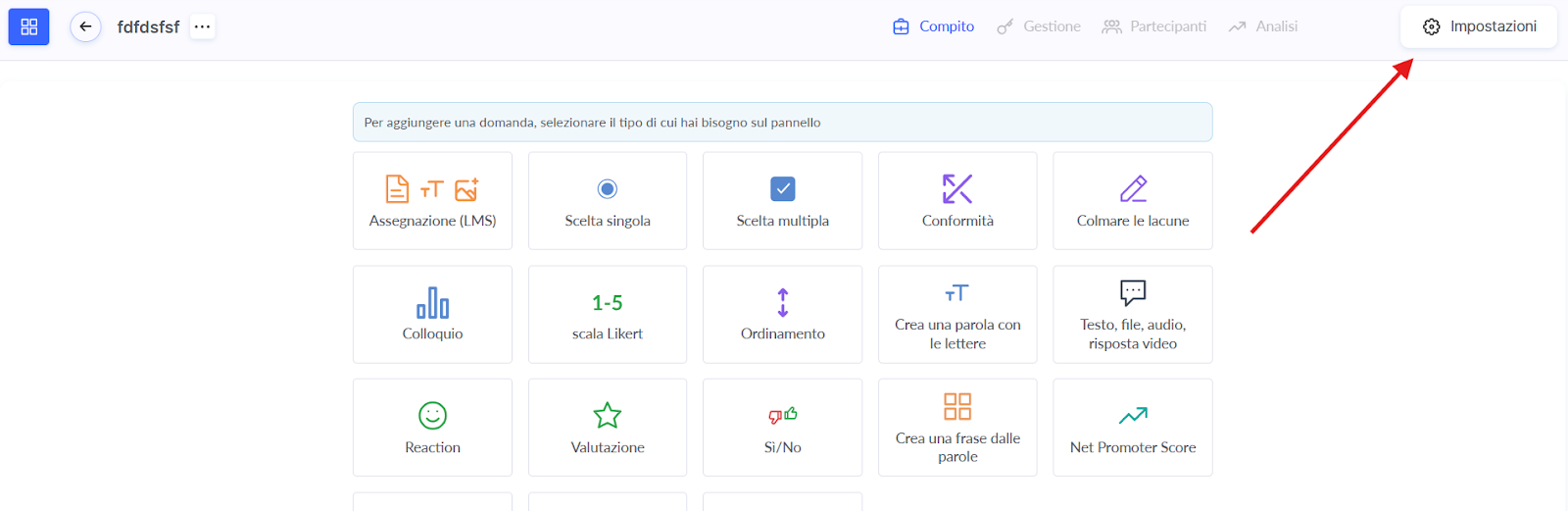1568x511 pixels.
Task: Pick the Colmare le lacune question type
Action: click(1132, 201)
